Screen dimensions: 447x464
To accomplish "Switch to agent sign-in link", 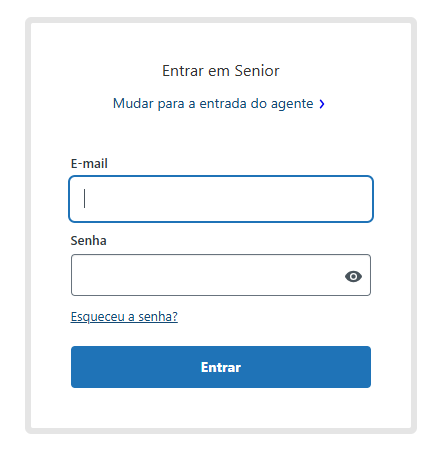I will pos(213,104).
